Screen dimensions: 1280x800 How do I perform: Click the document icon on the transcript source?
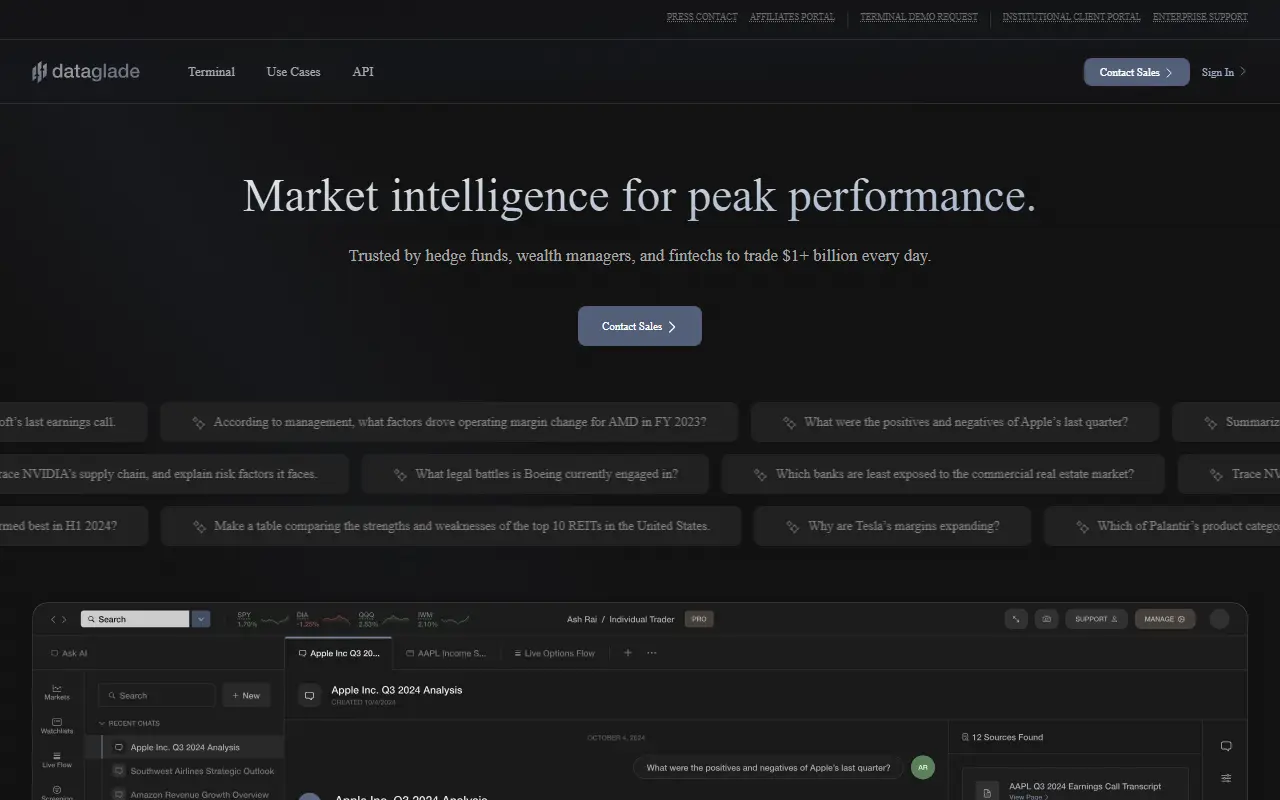click(987, 792)
